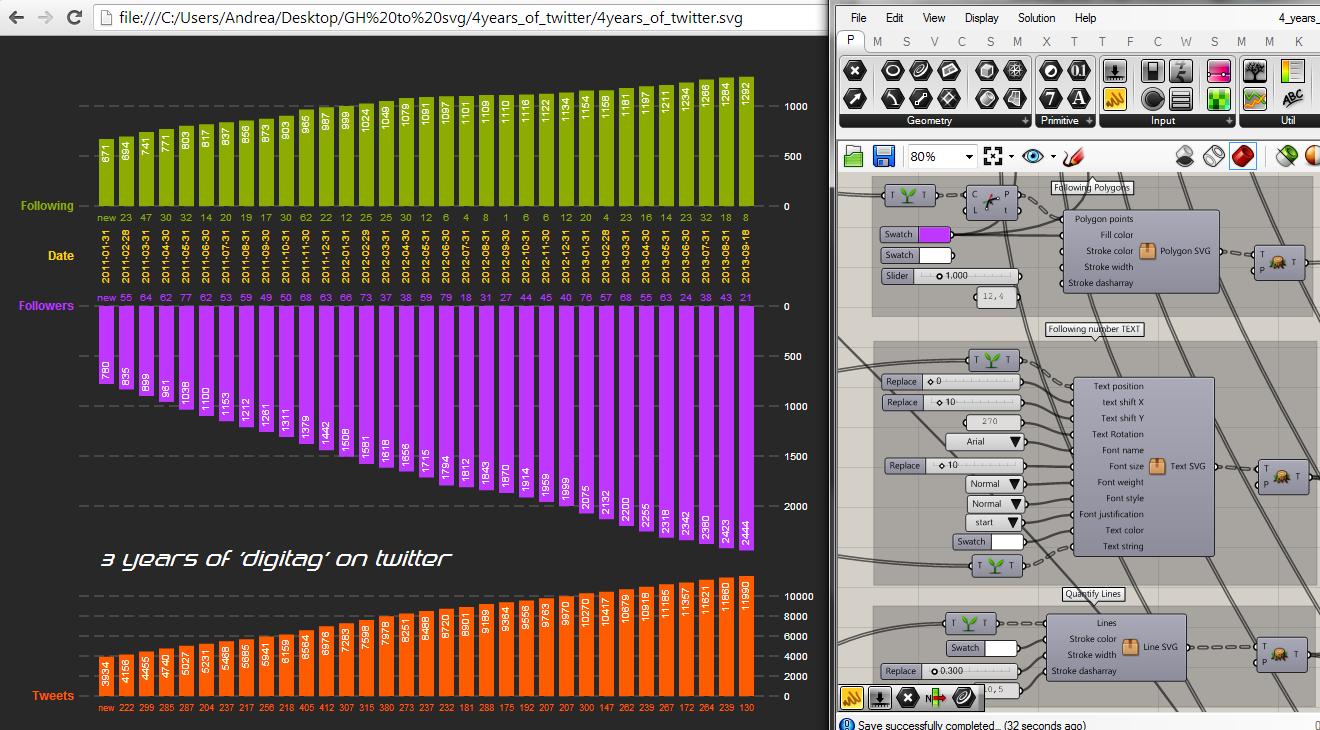
Task: Open the Solution menu
Action: coord(1036,18)
